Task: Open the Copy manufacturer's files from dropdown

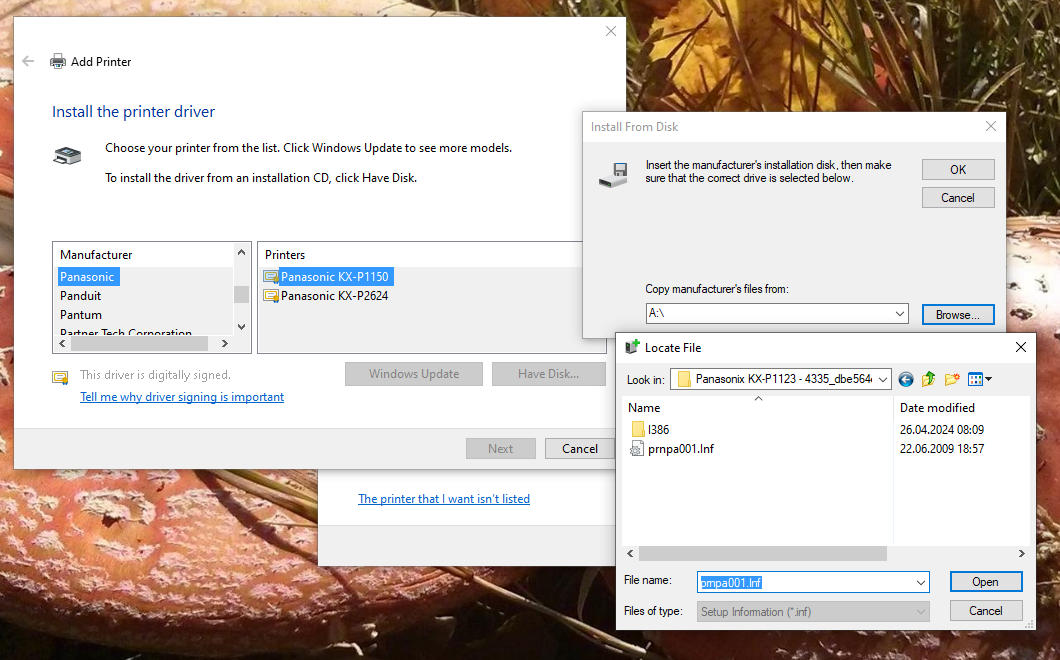Action: tap(900, 314)
